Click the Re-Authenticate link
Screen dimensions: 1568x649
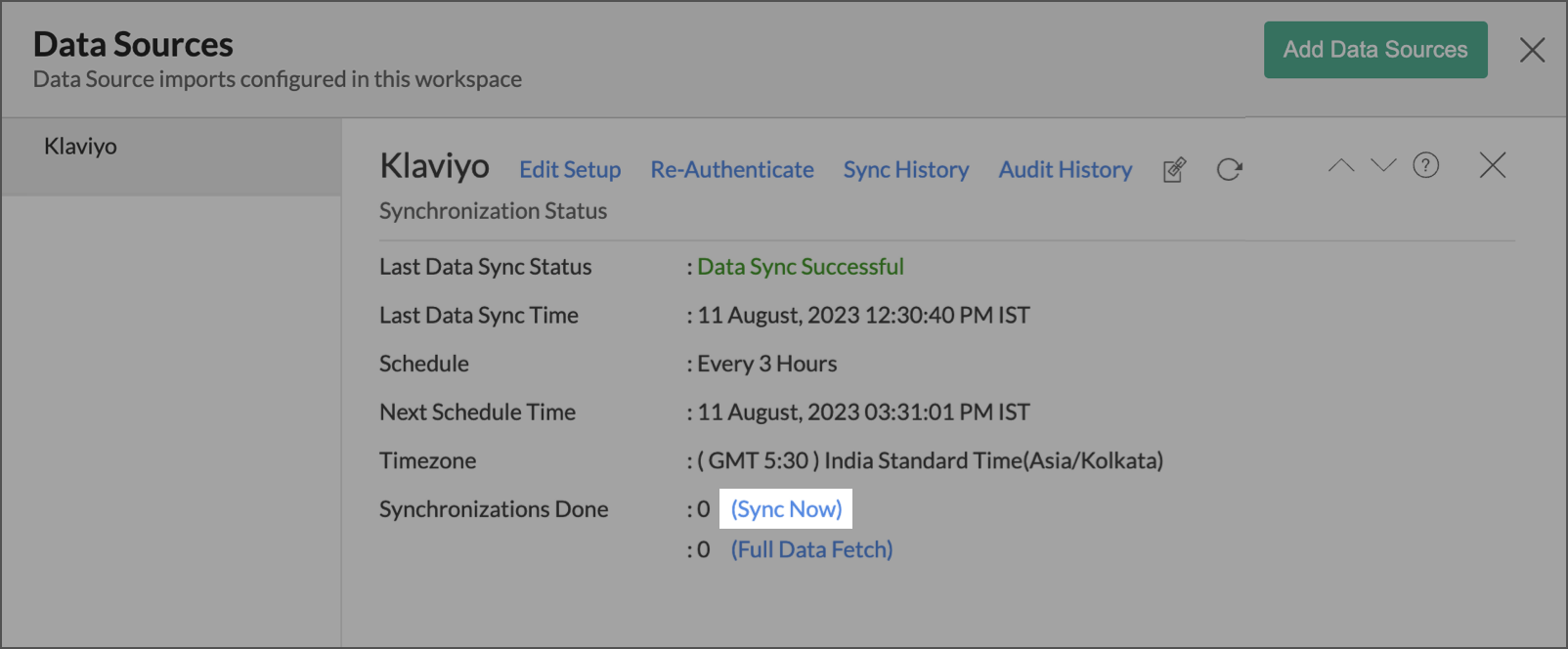(x=732, y=170)
